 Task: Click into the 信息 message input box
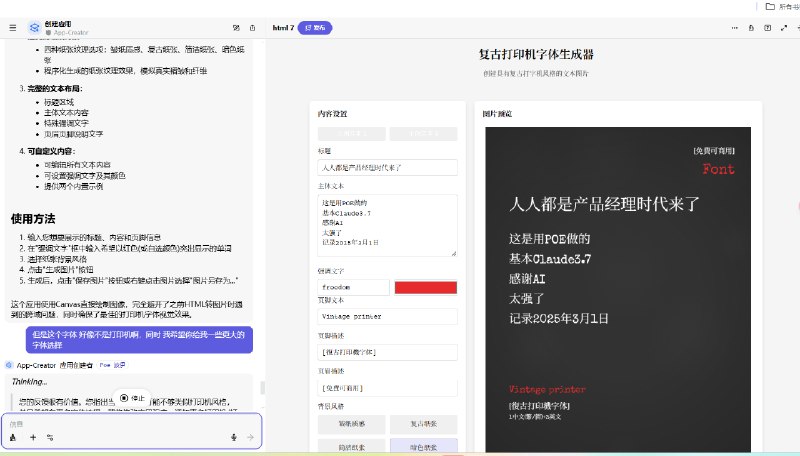click(132, 424)
